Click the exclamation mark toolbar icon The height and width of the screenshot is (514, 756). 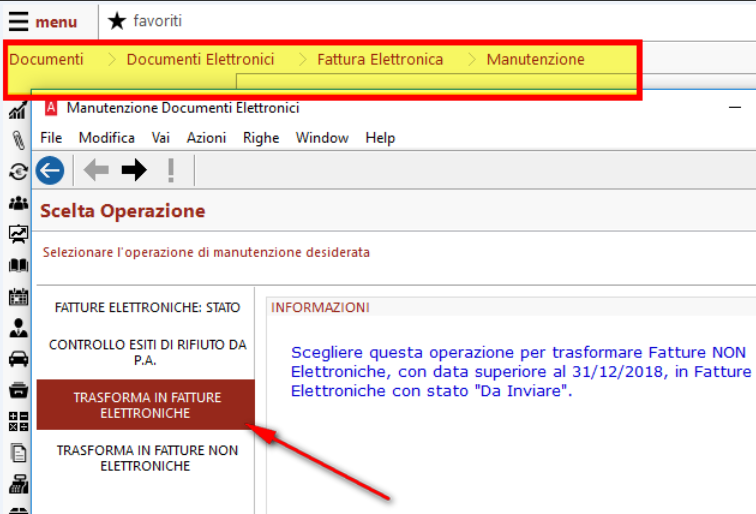point(171,170)
